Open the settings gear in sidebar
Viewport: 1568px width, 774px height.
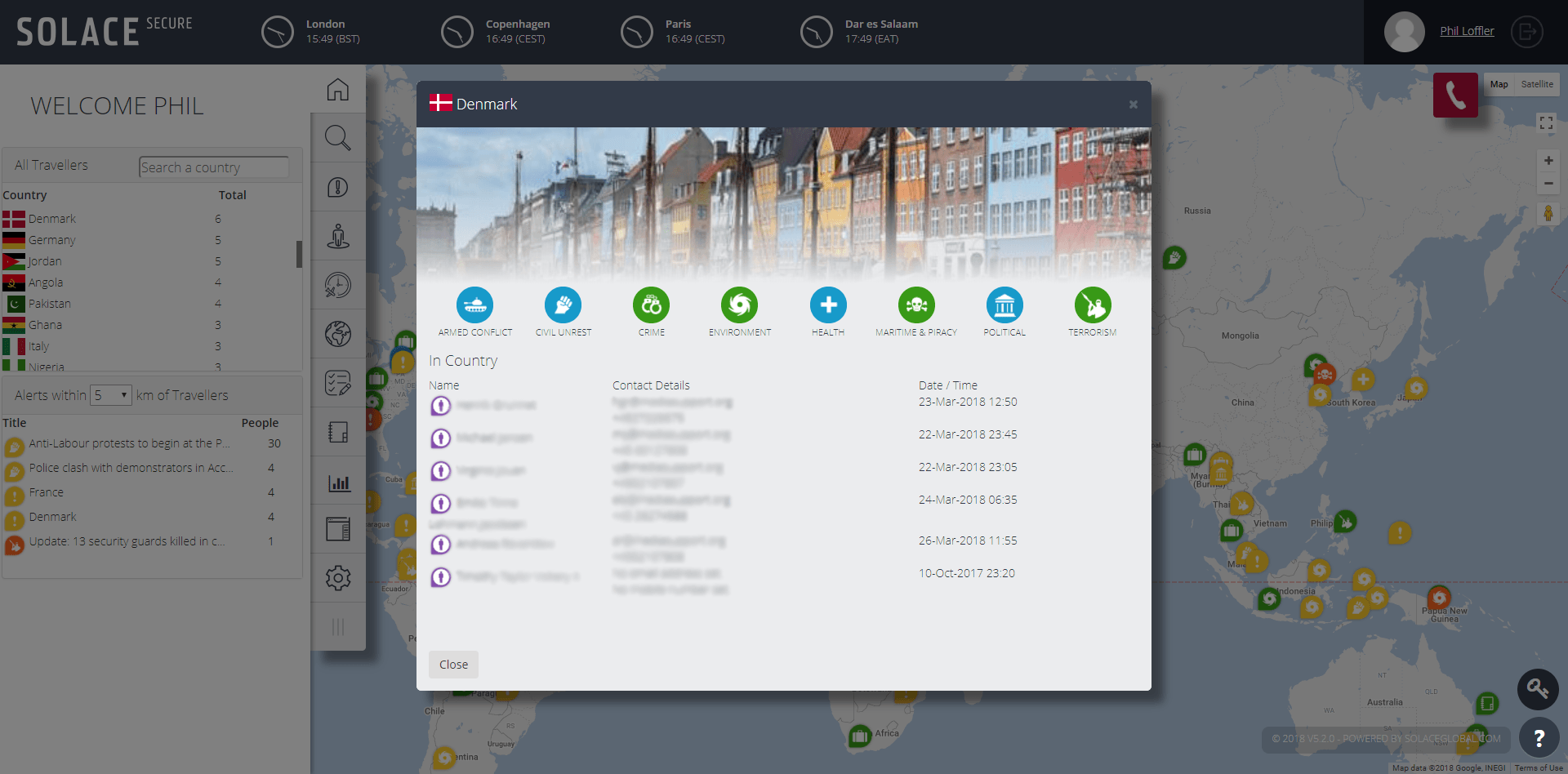338,578
